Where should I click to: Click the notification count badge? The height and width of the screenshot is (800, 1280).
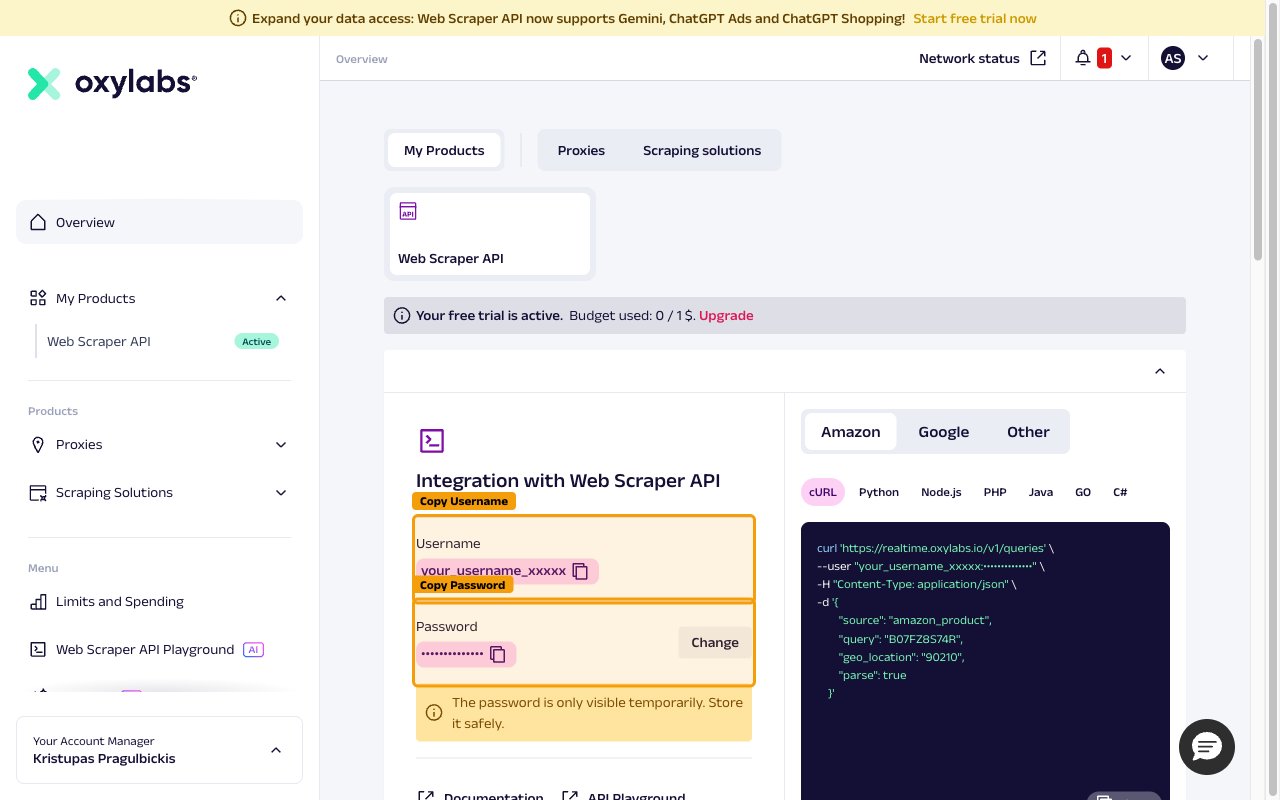pyautogui.click(x=1105, y=58)
